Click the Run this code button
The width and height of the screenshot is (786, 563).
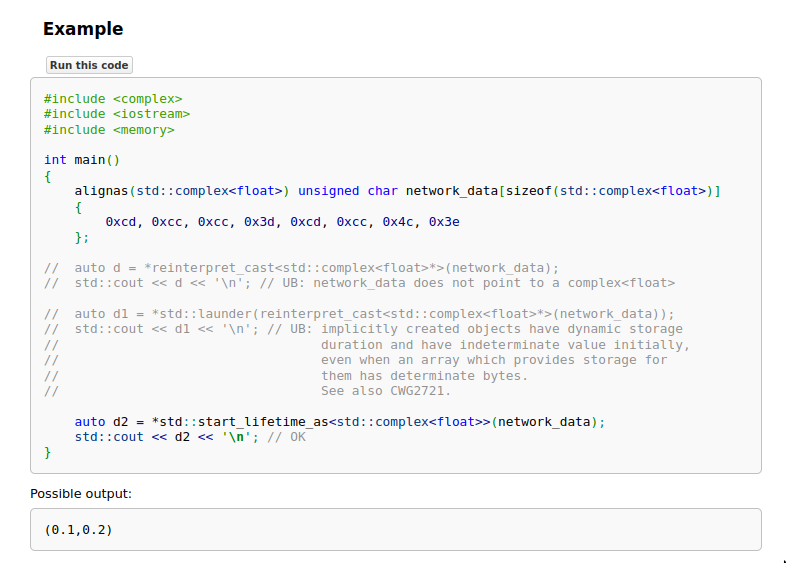(89, 65)
